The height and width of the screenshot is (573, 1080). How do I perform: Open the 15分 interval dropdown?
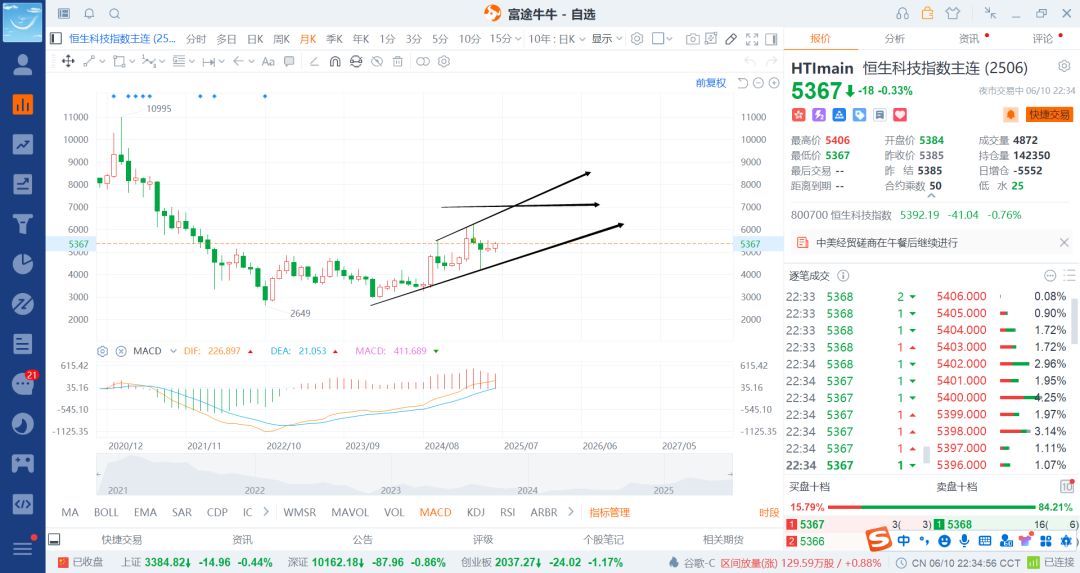505,39
